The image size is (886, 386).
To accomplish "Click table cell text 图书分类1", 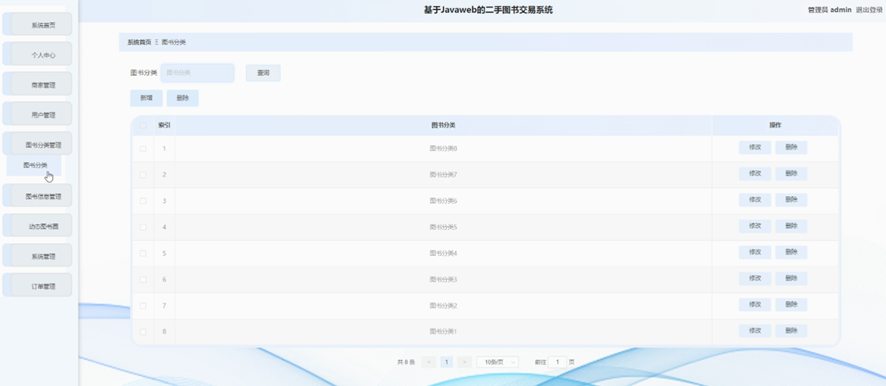I will pyautogui.click(x=443, y=332).
